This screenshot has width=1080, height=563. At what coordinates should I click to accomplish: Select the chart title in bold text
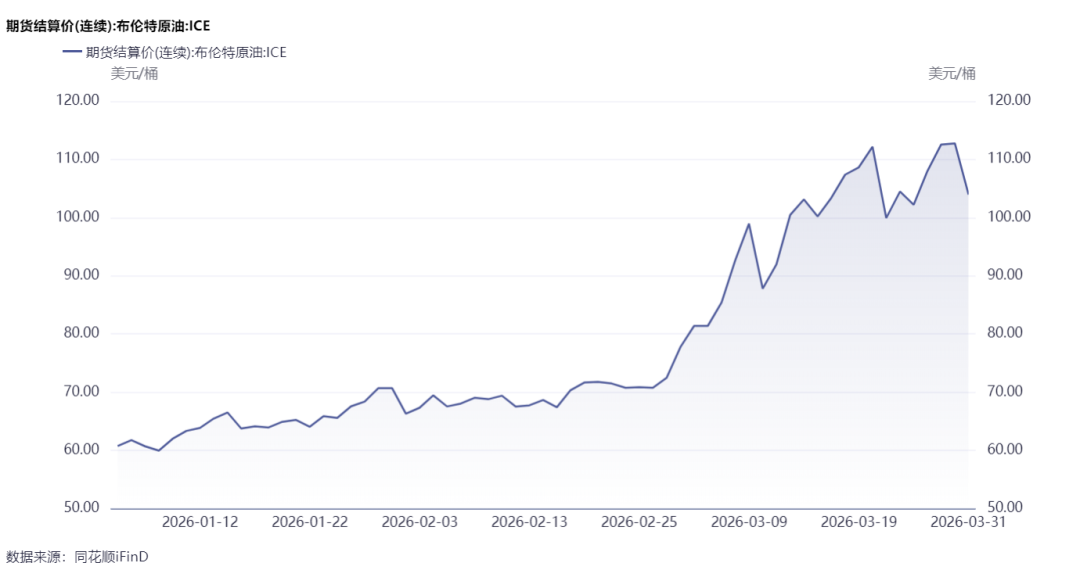[x=108, y=26]
